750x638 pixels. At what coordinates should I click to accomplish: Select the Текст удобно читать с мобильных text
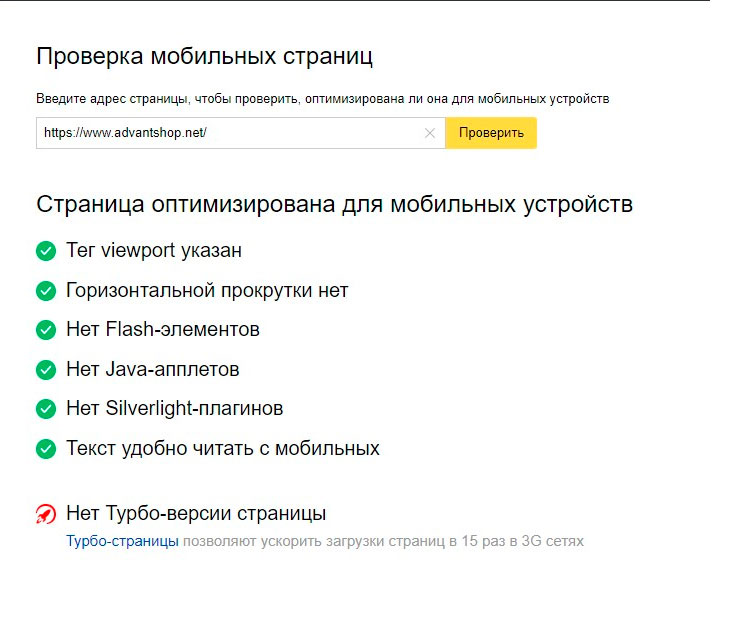(223, 449)
